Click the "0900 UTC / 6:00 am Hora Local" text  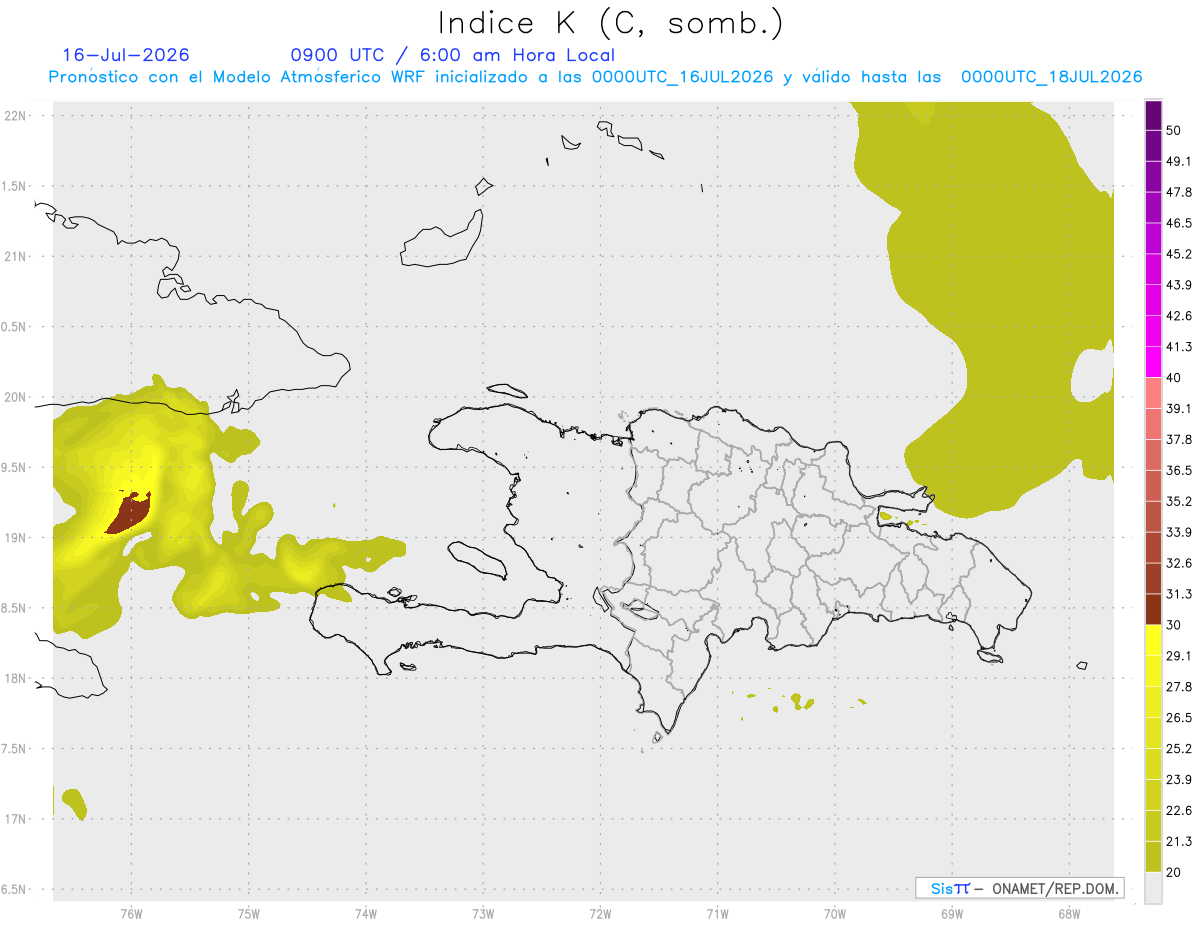pyautogui.click(x=452, y=55)
